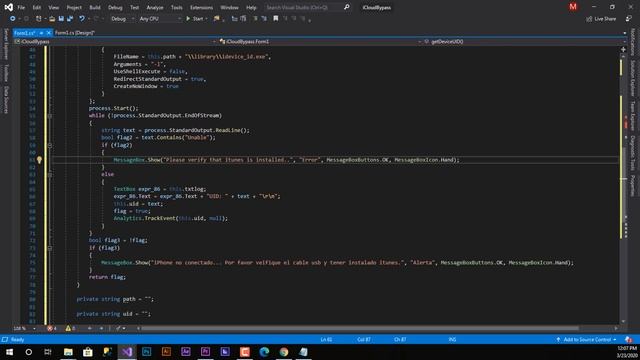This screenshot has height=360, width=640.
Task: Click the Visual Studio taskbar icon
Action: 127,352
